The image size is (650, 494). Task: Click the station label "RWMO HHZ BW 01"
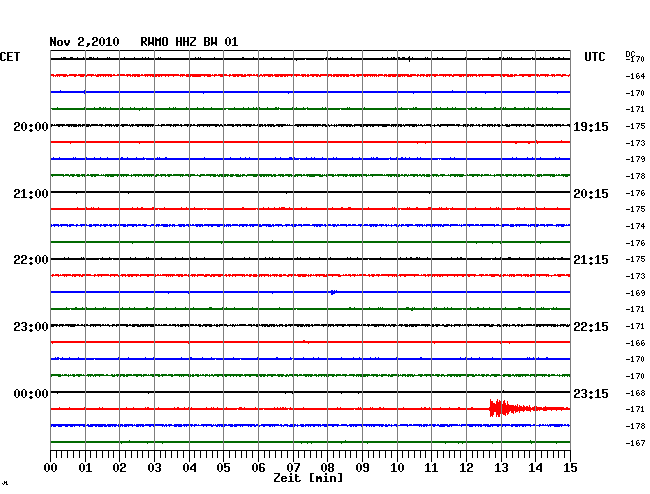(189, 42)
